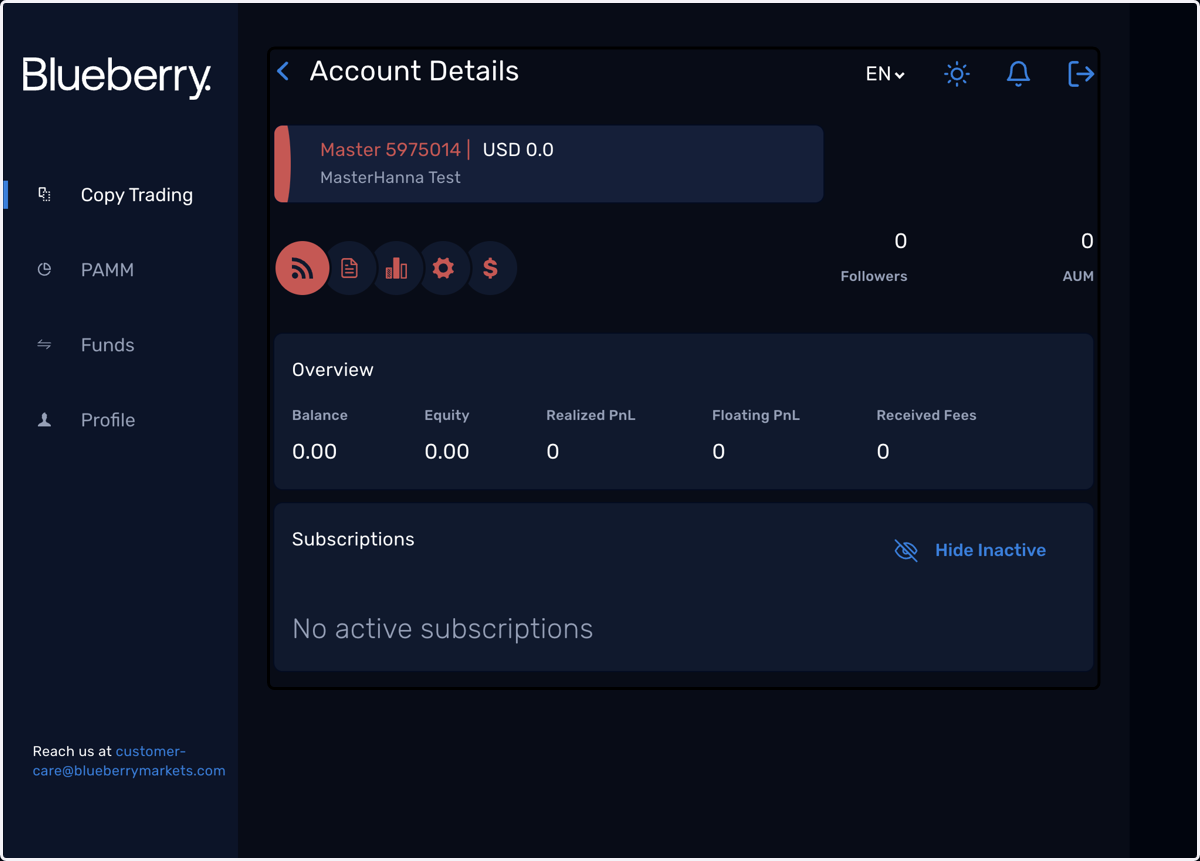This screenshot has height=861, width=1200.
Task: Click the Overview heading
Action: [x=333, y=370]
